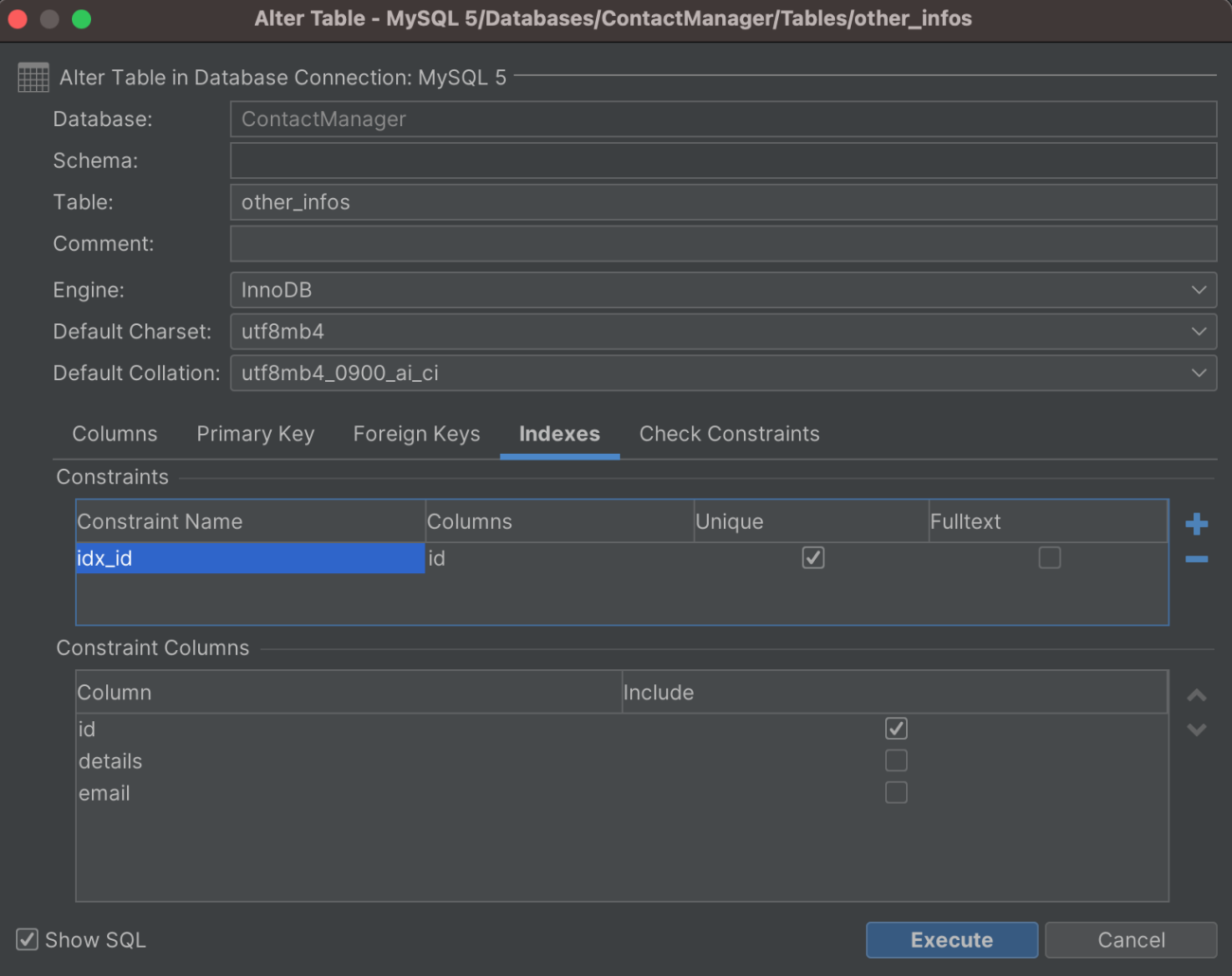
Task: Uncheck the Unique checkbox for idx_id
Action: pyautogui.click(x=812, y=558)
